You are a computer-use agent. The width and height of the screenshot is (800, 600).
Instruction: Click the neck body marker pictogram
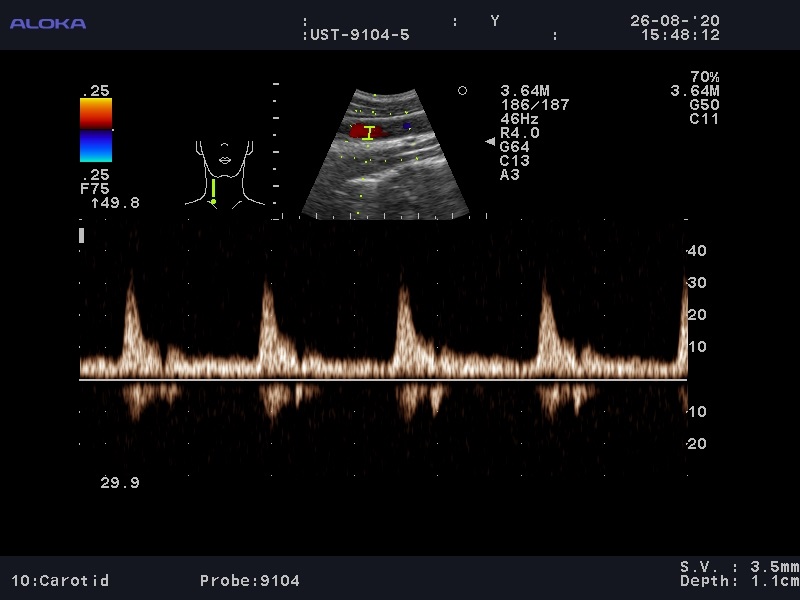(x=227, y=172)
